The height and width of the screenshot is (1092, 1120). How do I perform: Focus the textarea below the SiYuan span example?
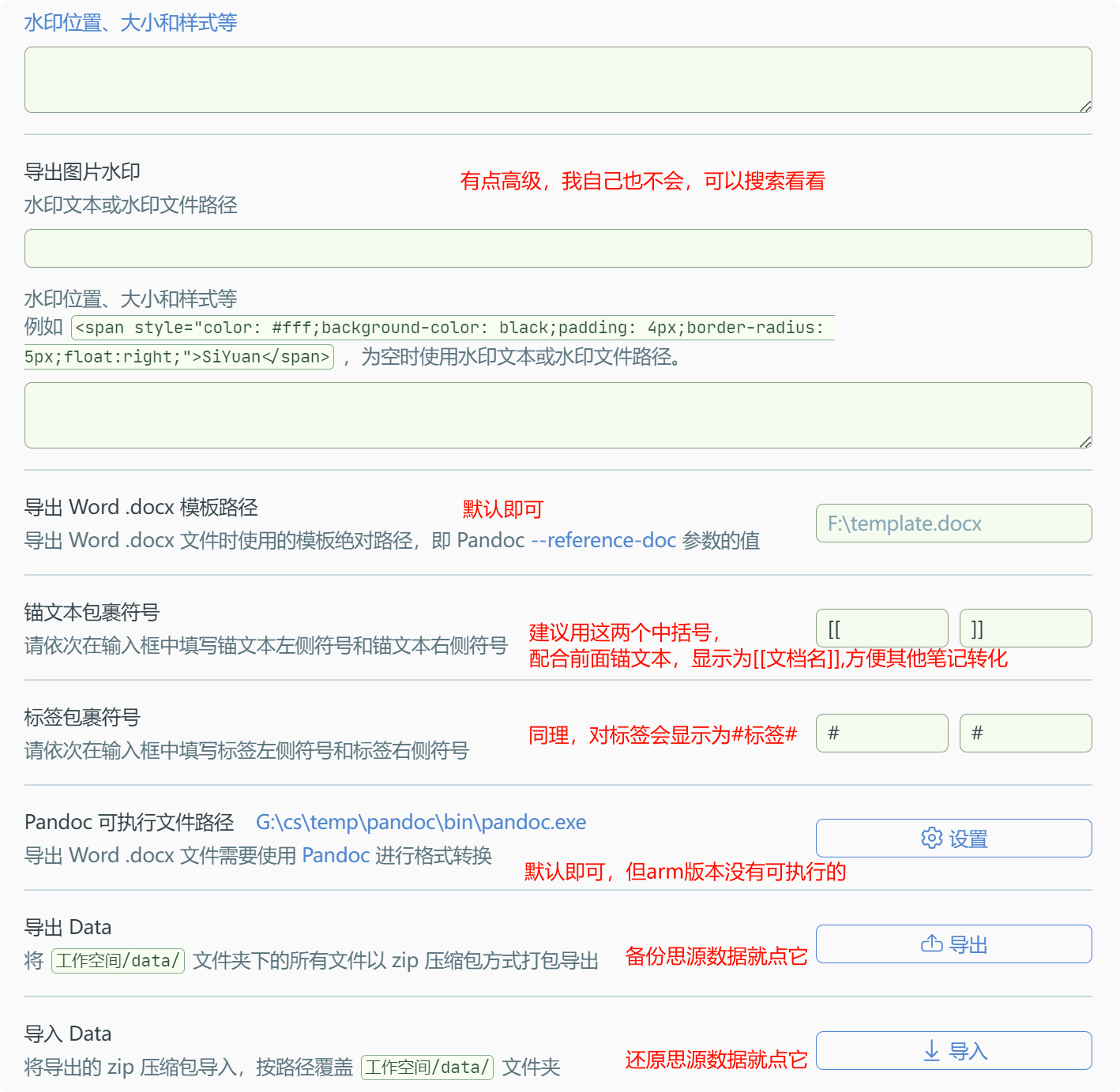click(558, 415)
